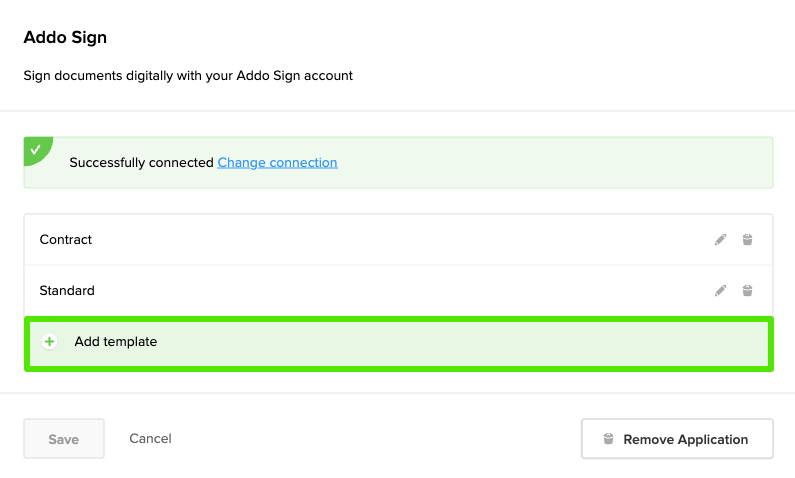Select the Contract template name

click(66, 240)
